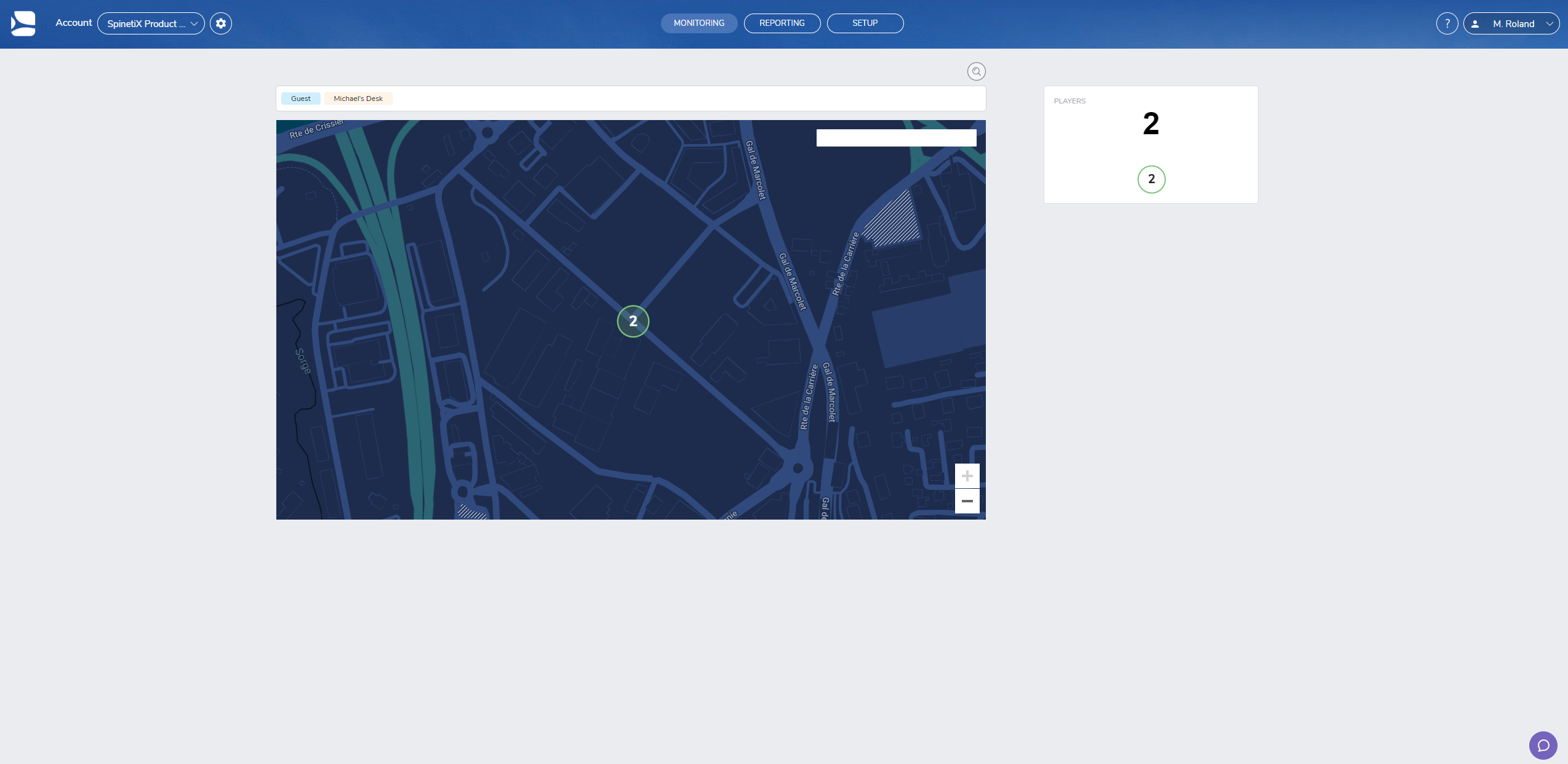Zoom in on the map
The width and height of the screenshot is (1568, 764).
[967, 476]
